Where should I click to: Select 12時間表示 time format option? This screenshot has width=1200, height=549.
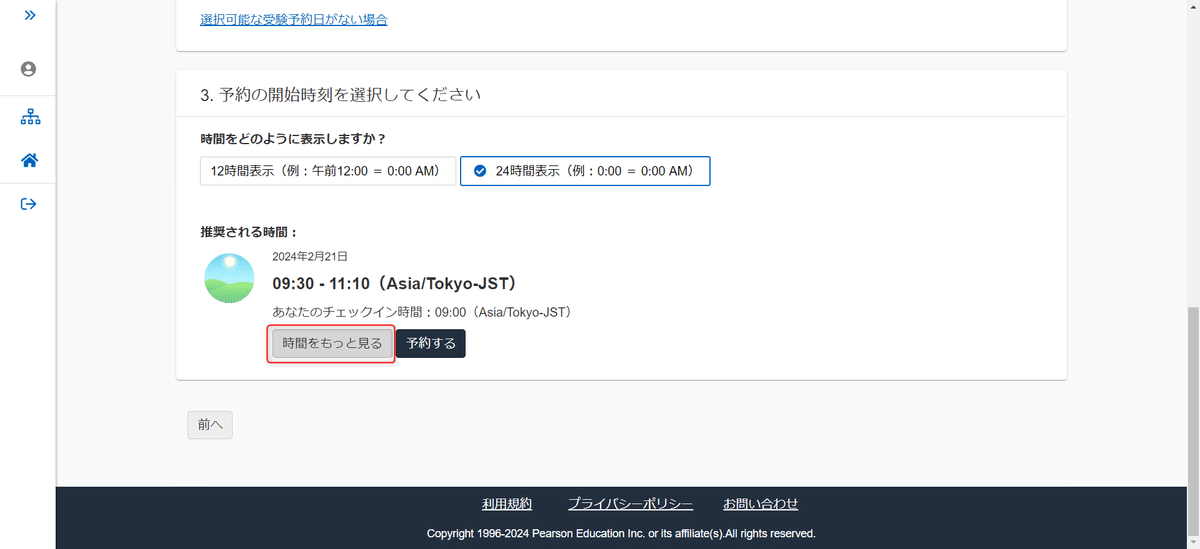click(328, 171)
